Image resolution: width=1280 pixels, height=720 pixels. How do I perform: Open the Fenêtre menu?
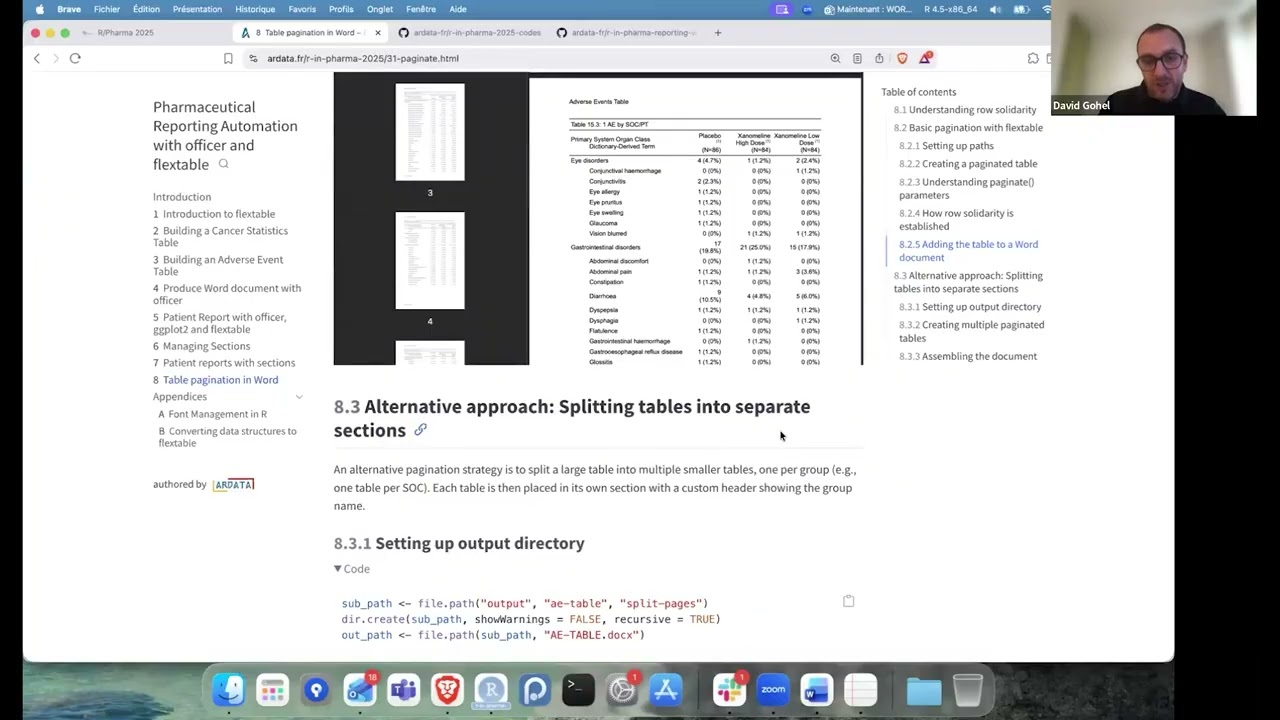pos(421,9)
